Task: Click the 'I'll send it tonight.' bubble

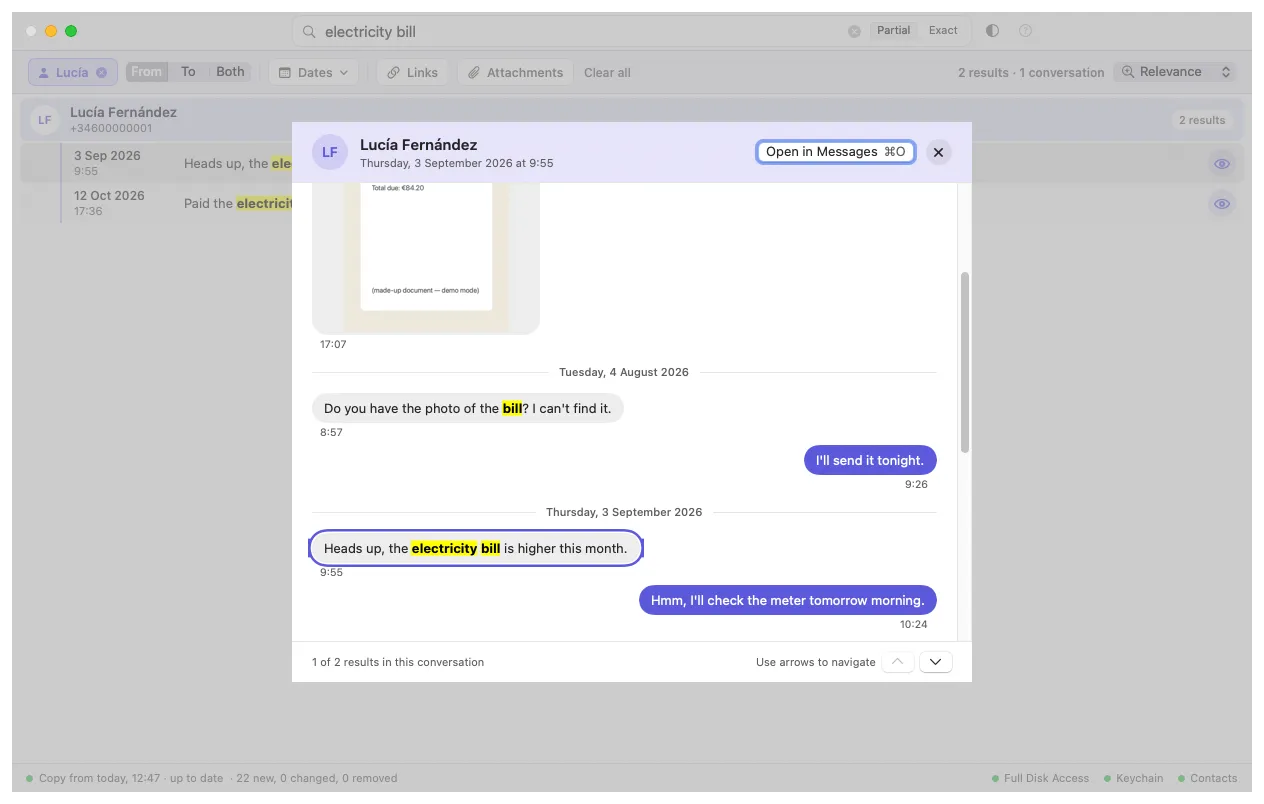Action: tap(870, 460)
